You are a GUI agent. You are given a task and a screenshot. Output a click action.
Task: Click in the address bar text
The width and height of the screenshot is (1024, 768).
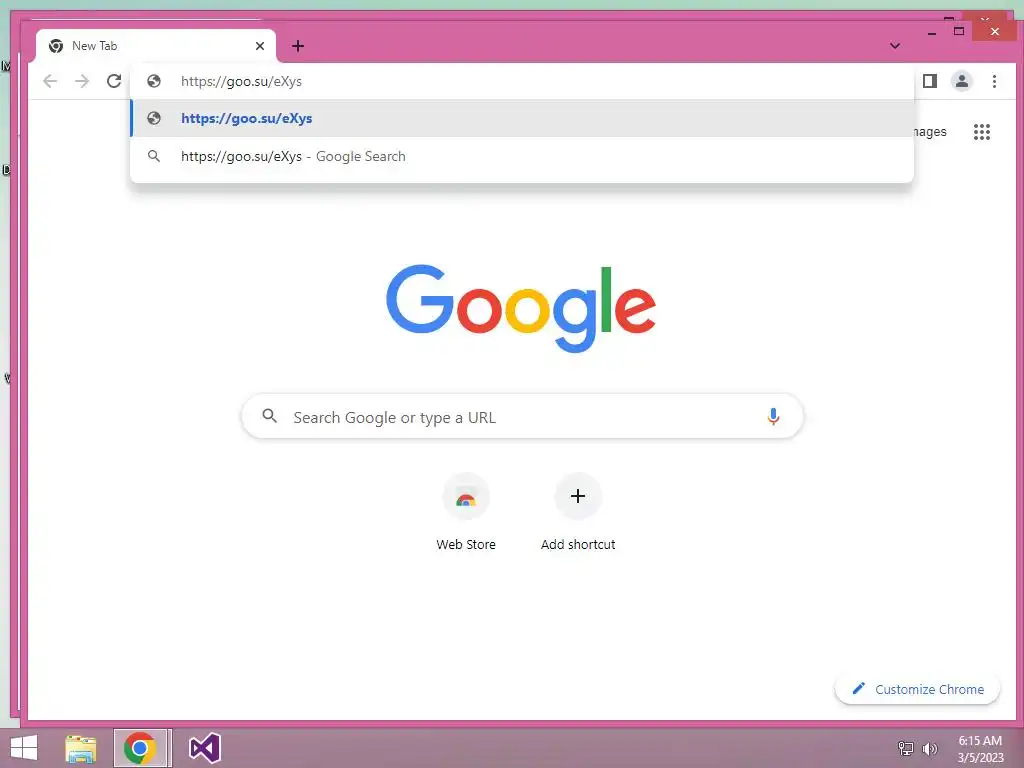[241, 82]
